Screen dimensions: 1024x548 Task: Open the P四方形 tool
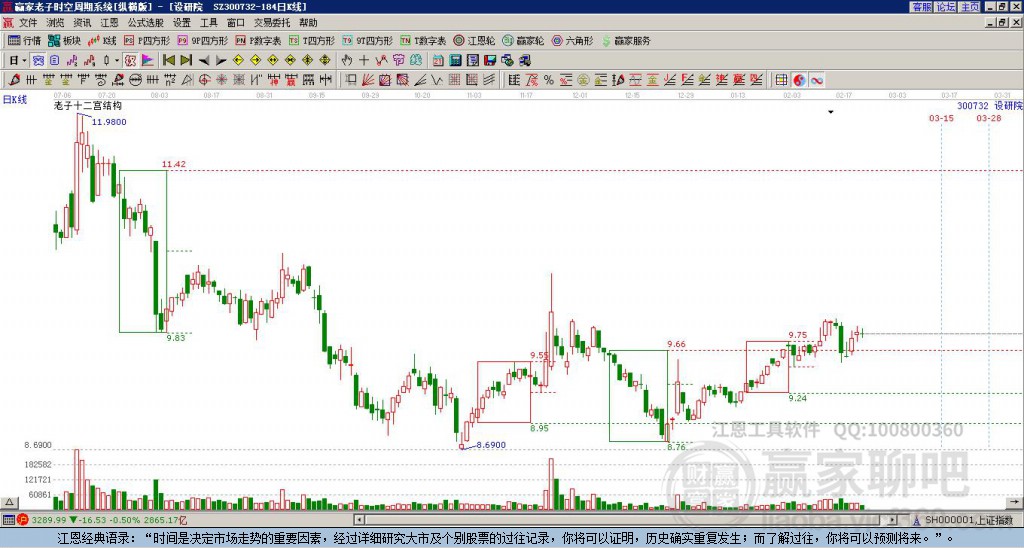pyautogui.click(x=147, y=40)
